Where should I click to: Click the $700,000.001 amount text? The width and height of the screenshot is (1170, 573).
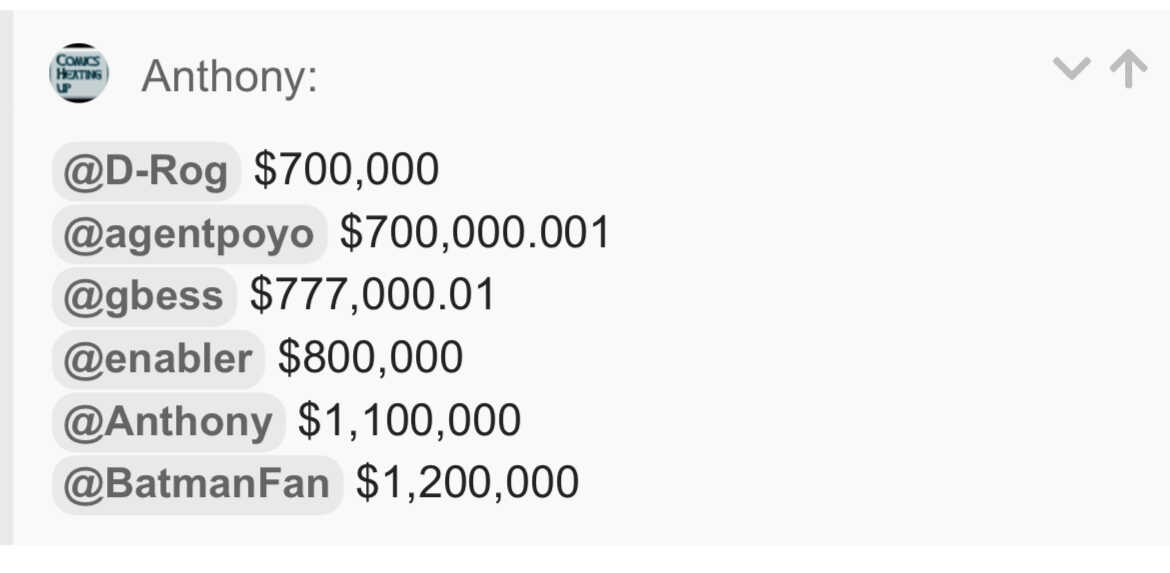(x=475, y=233)
